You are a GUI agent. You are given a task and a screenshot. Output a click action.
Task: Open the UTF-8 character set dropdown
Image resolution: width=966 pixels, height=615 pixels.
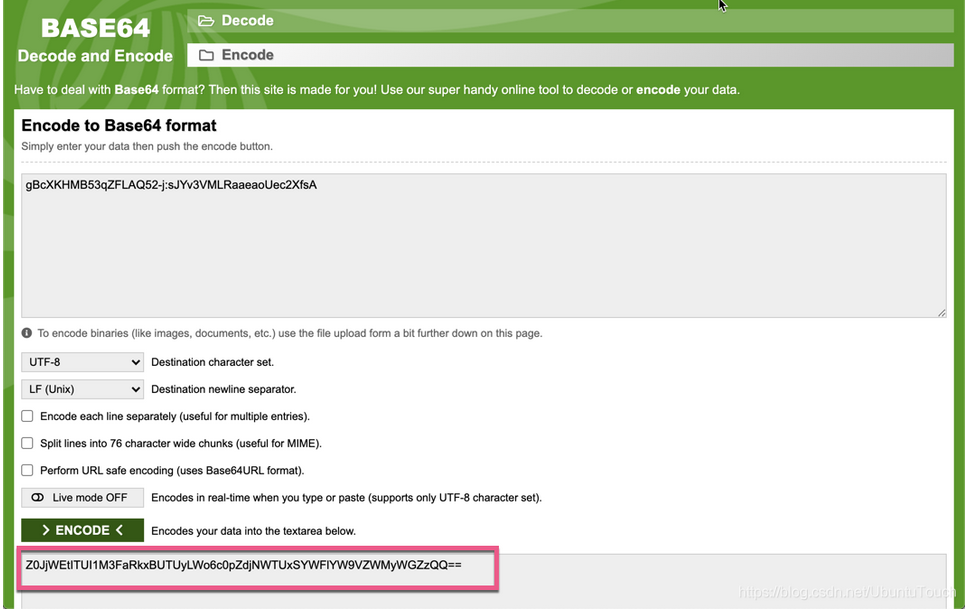click(81, 361)
